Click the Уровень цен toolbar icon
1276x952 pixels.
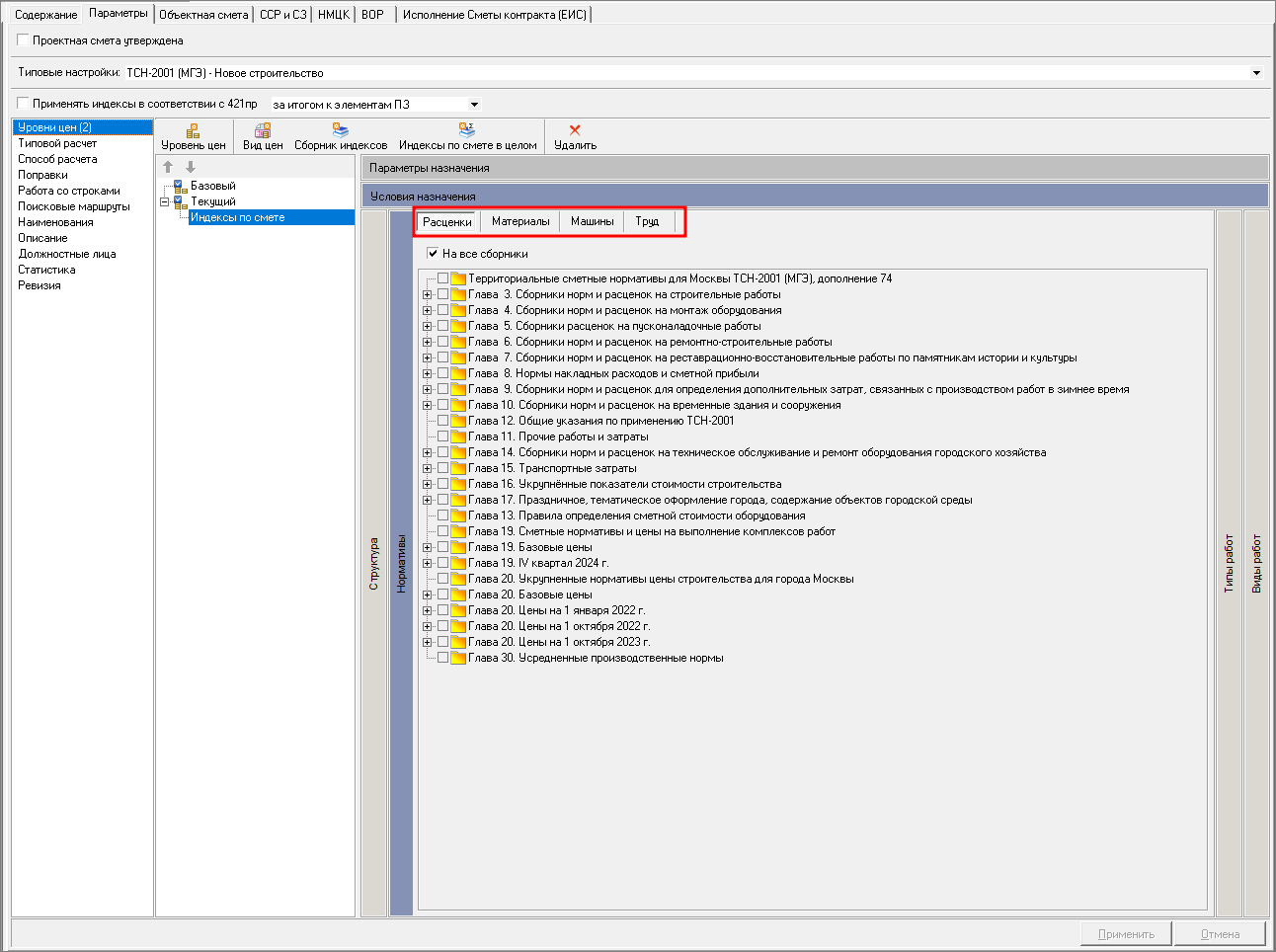click(194, 130)
